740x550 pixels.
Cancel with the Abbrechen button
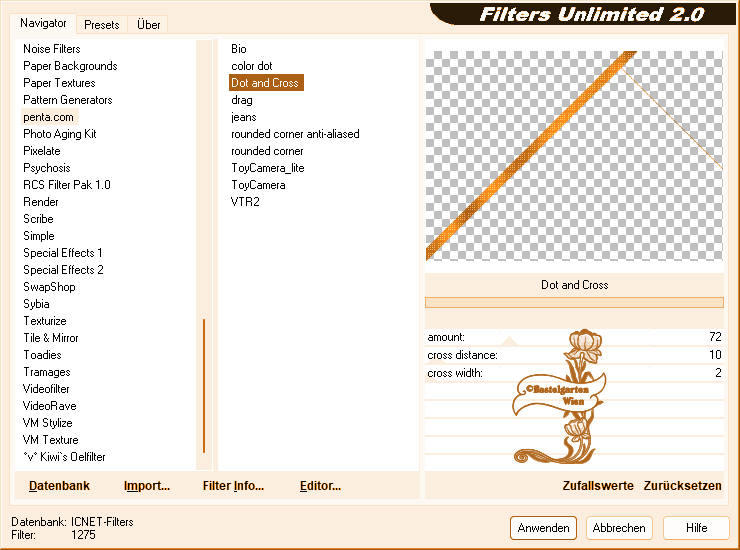point(619,528)
